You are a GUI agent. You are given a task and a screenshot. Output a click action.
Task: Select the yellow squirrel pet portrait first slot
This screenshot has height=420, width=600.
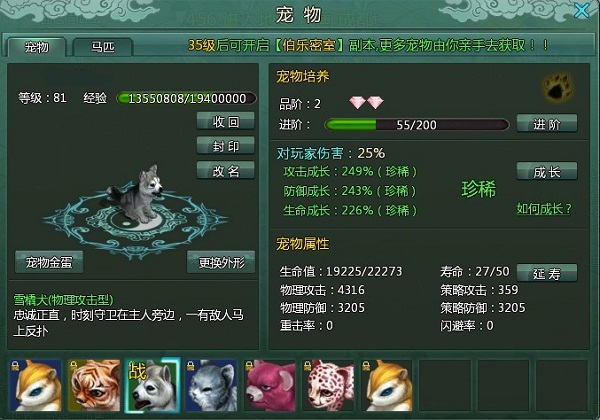(36, 385)
